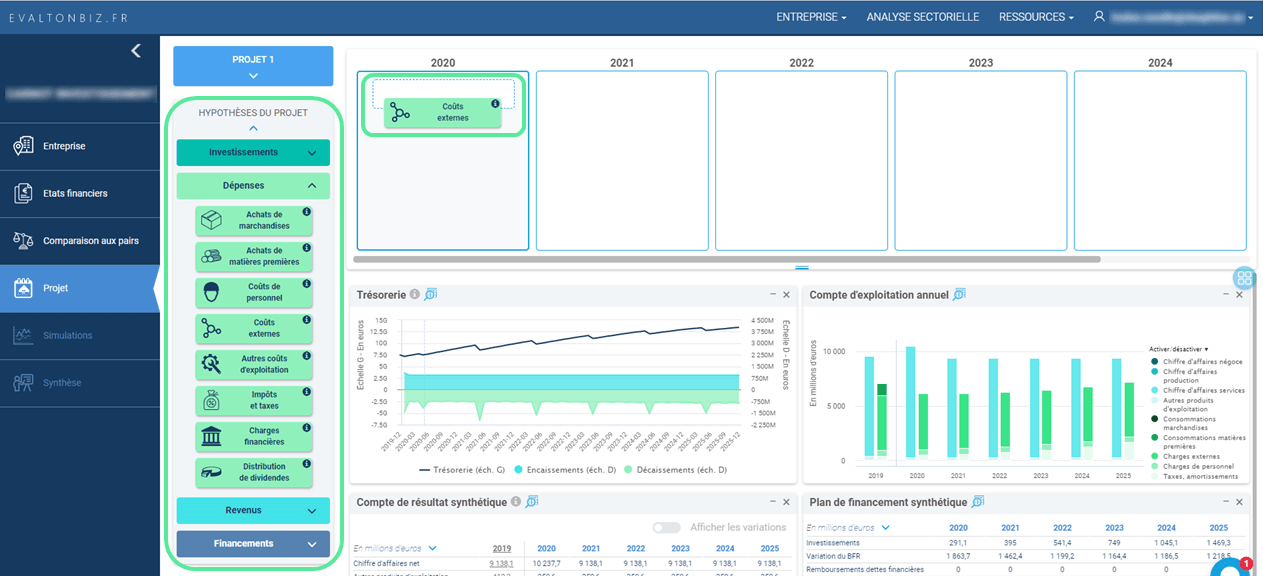Click the Coûts externes card in 2020 column
Viewport: 1263px width, 576px height.
tap(442, 112)
